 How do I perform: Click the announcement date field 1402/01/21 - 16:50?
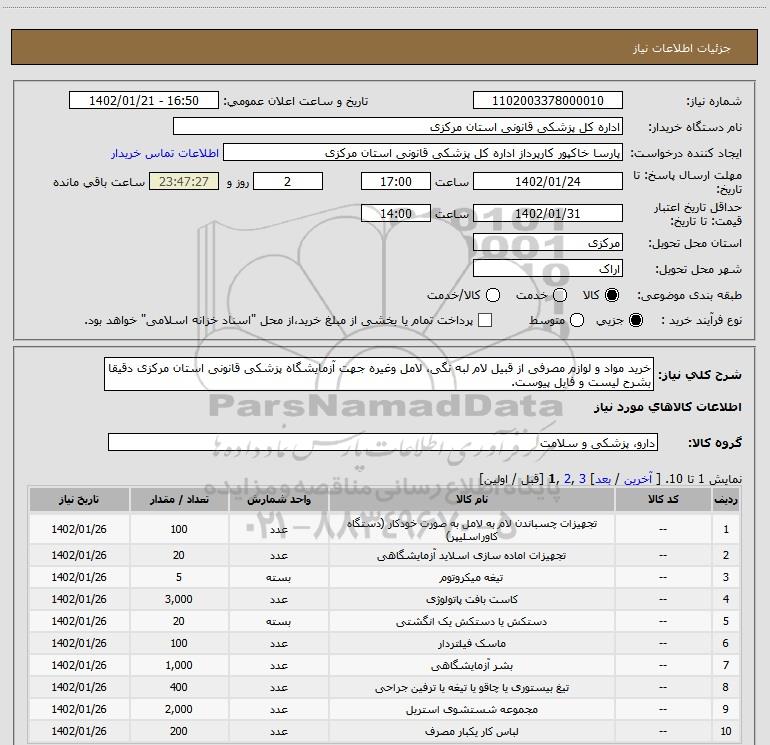coord(144,101)
